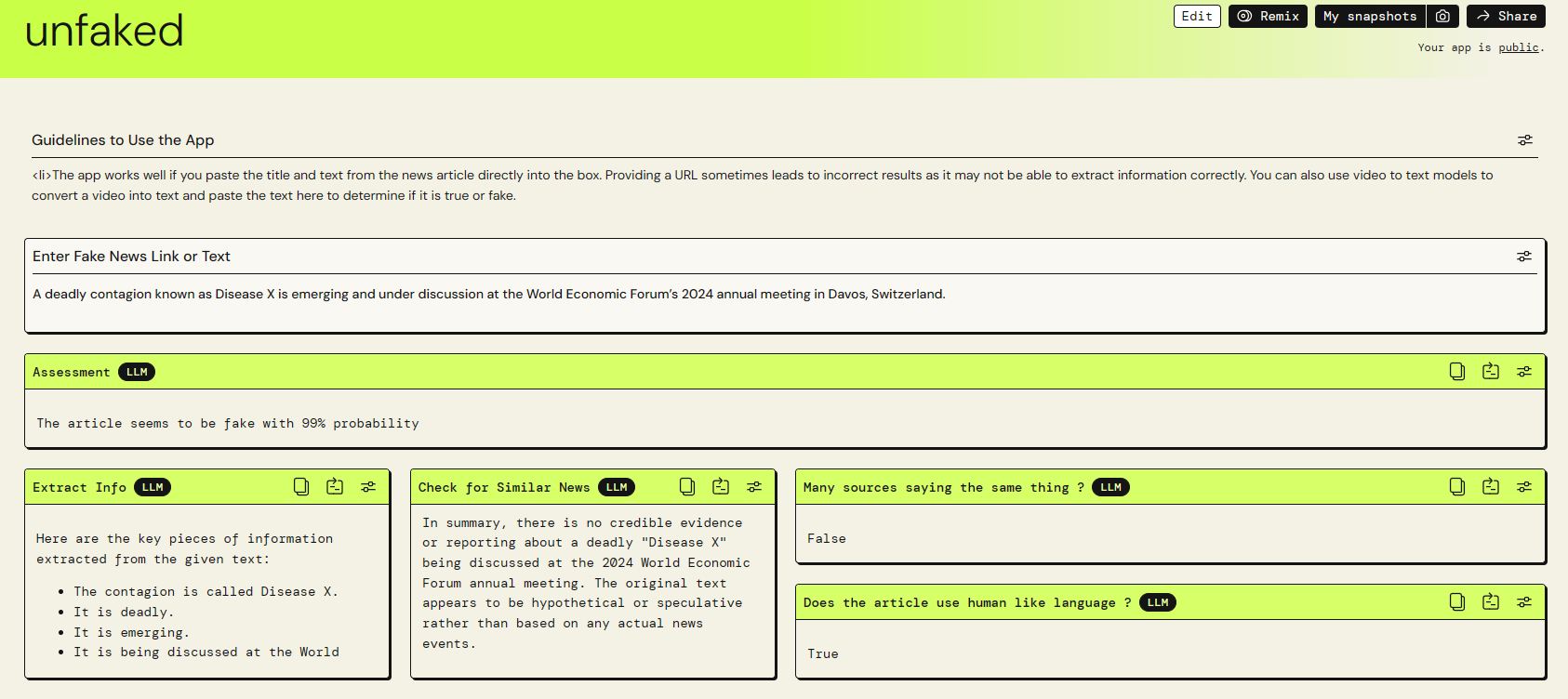Click 'Here are the key pieces of information' text
This screenshot has height=699, width=1568.
click(x=184, y=549)
